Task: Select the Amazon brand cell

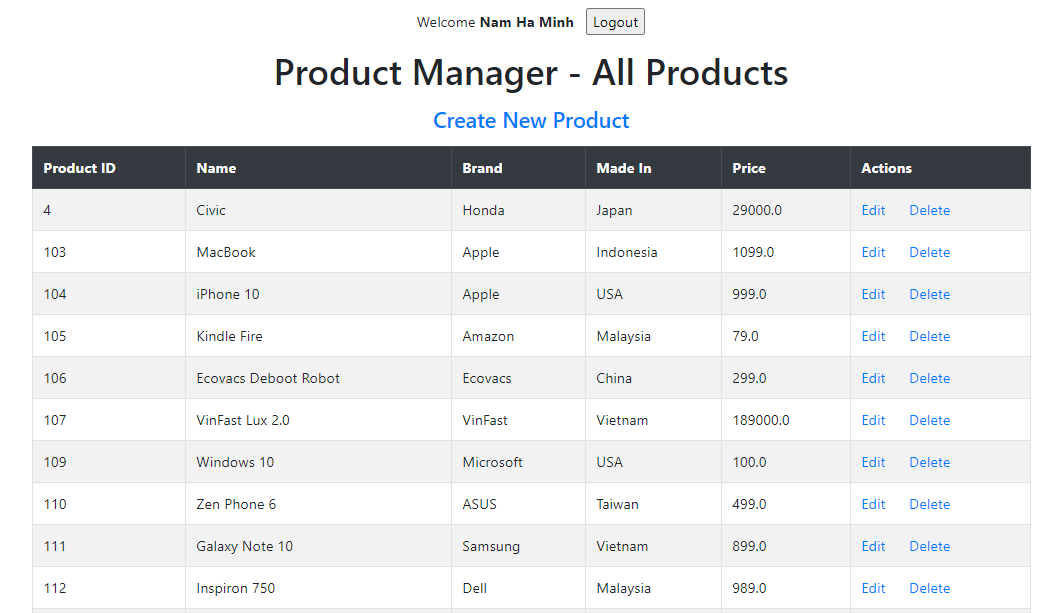Action: pos(518,336)
